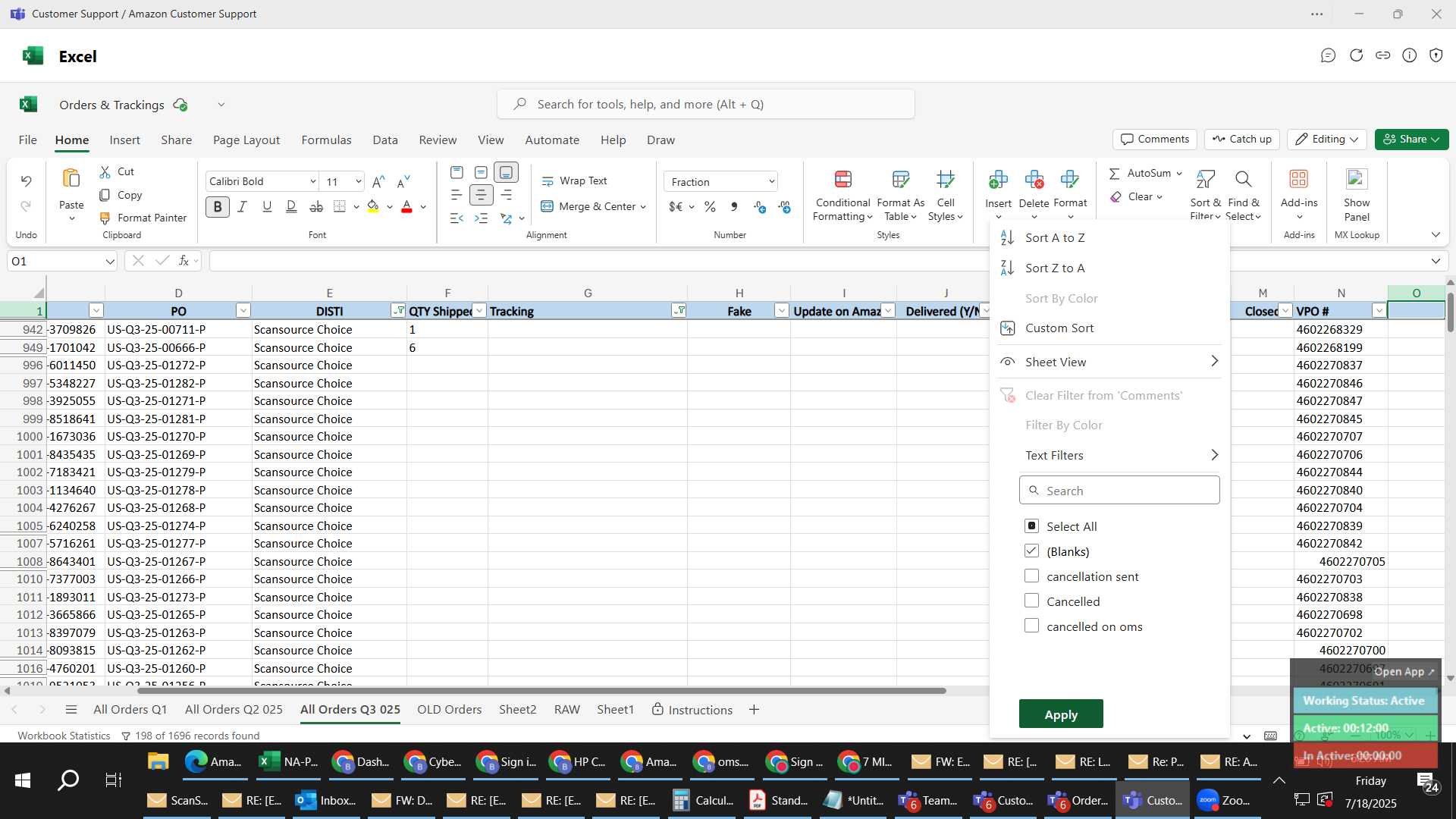
Task: Click the Undo arrow icon
Action: 26,181
